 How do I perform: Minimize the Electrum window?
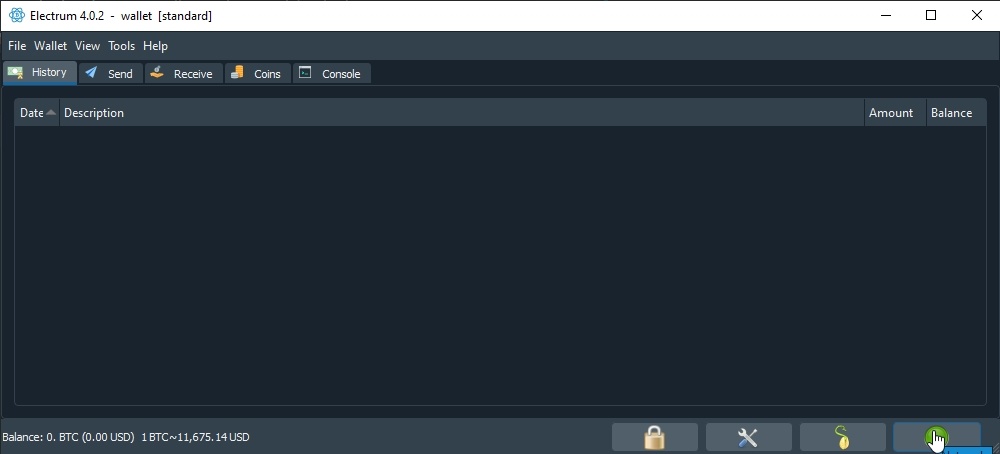coord(886,15)
